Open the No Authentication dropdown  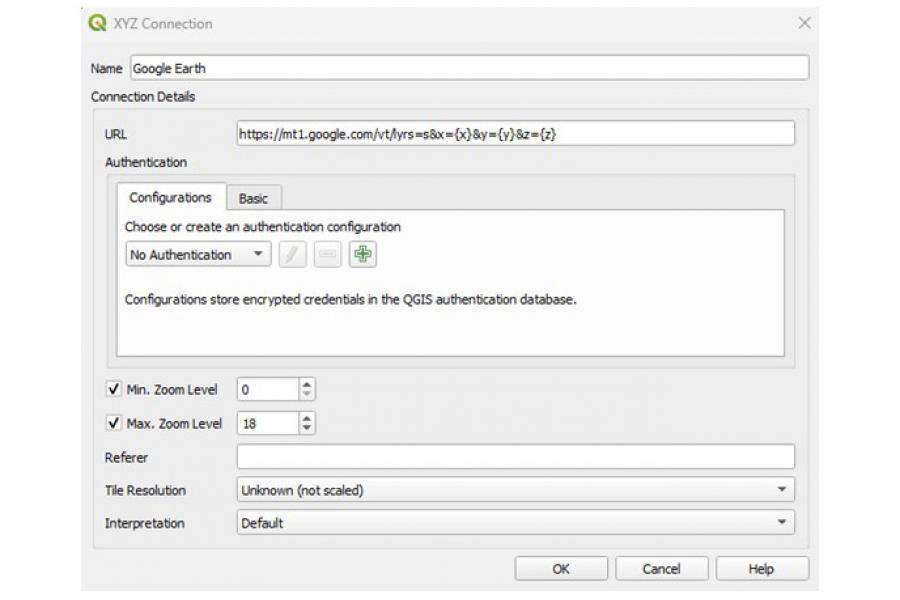click(198, 255)
